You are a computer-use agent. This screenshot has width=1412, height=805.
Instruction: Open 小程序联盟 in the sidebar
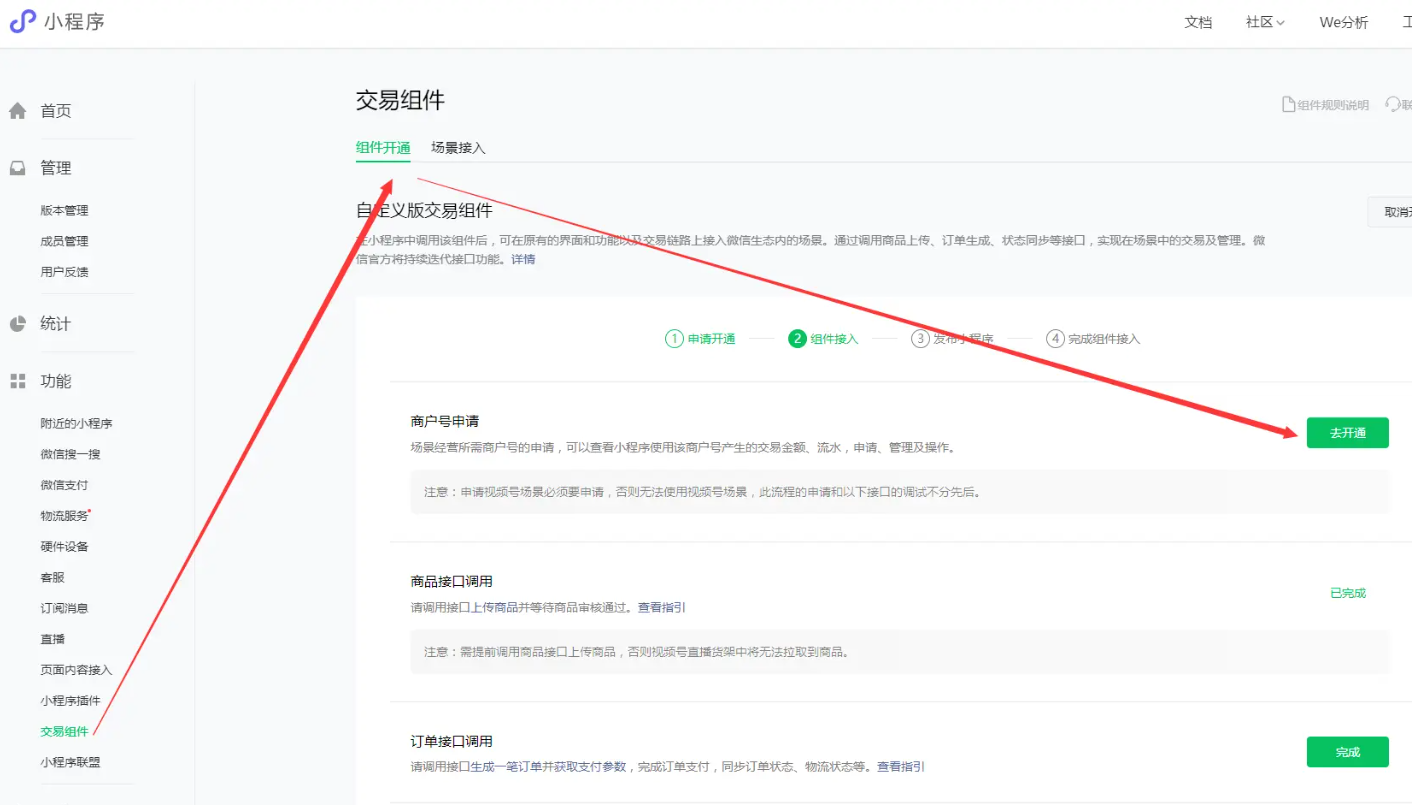tap(70, 763)
